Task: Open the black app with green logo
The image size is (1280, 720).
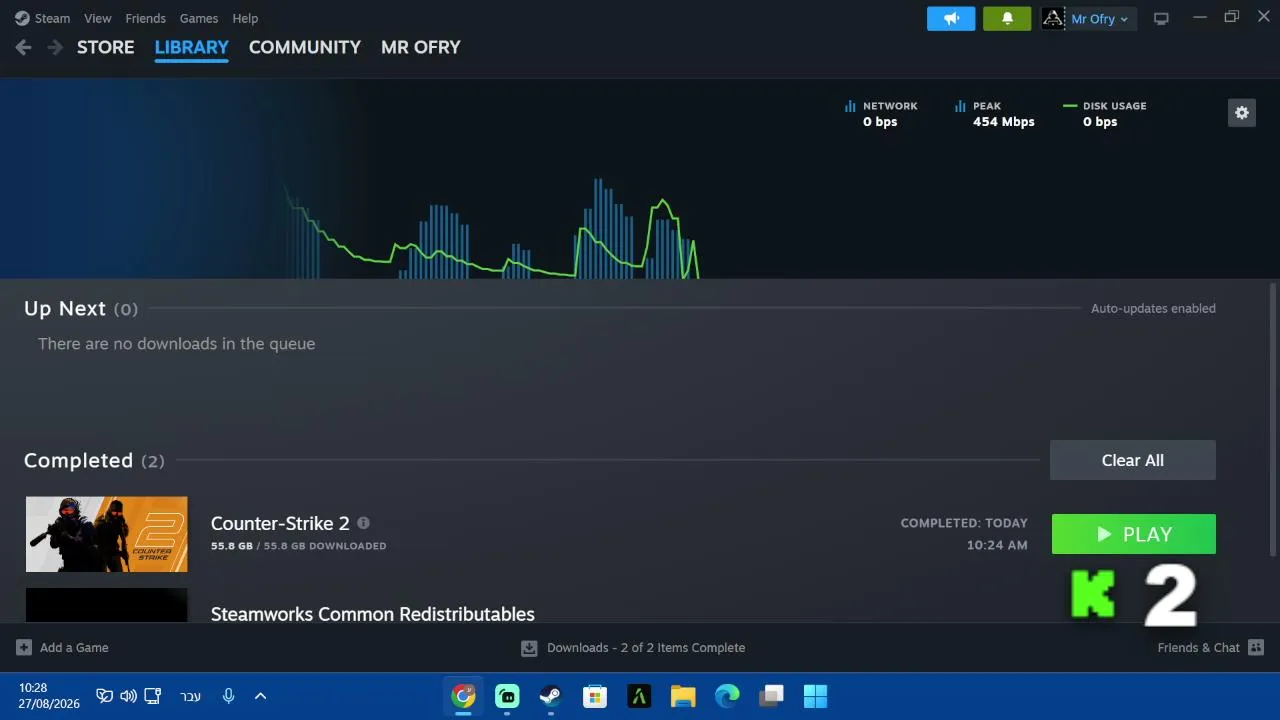Action: (x=639, y=696)
